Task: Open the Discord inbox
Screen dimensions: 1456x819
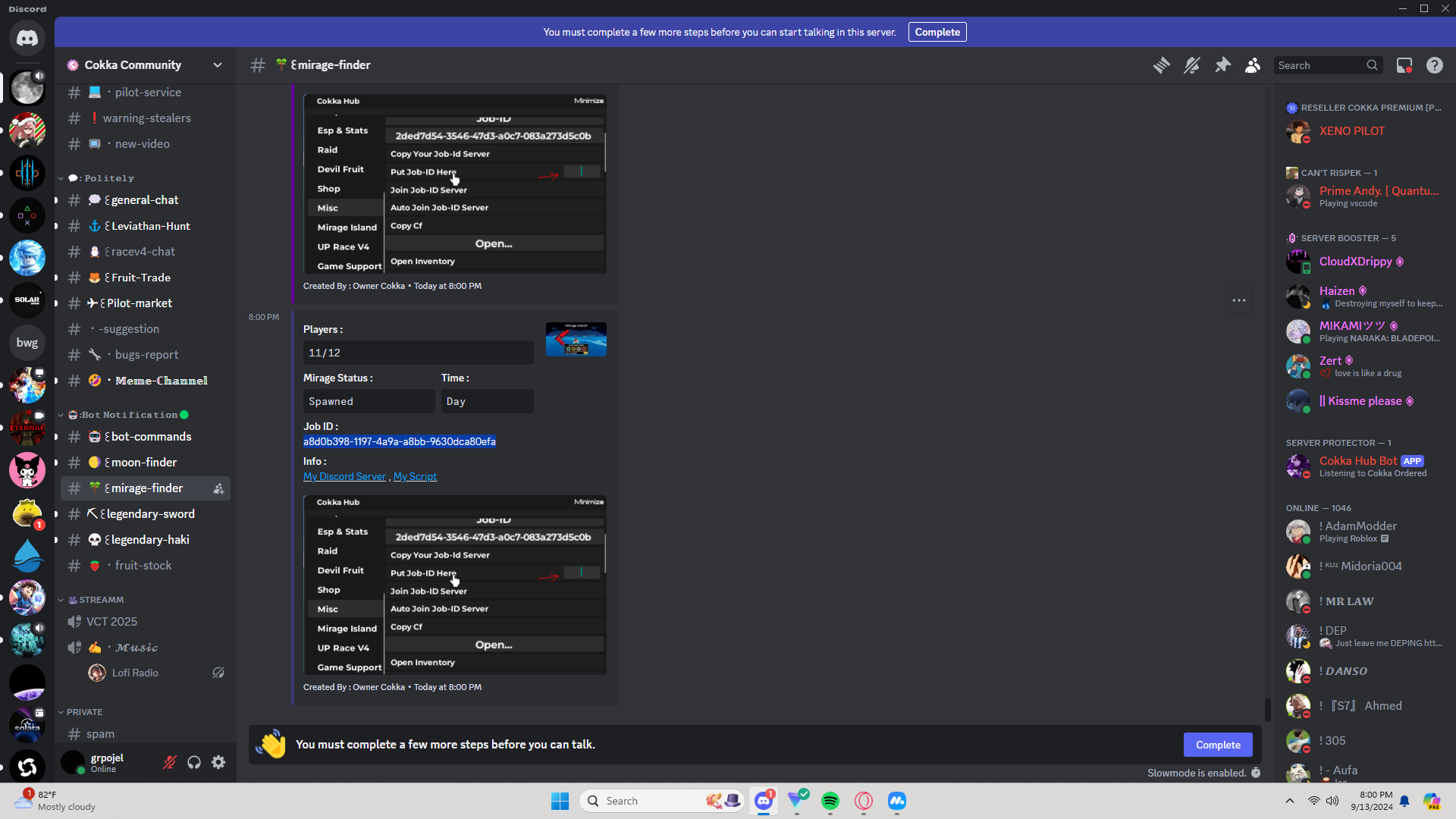Action: (1404, 65)
